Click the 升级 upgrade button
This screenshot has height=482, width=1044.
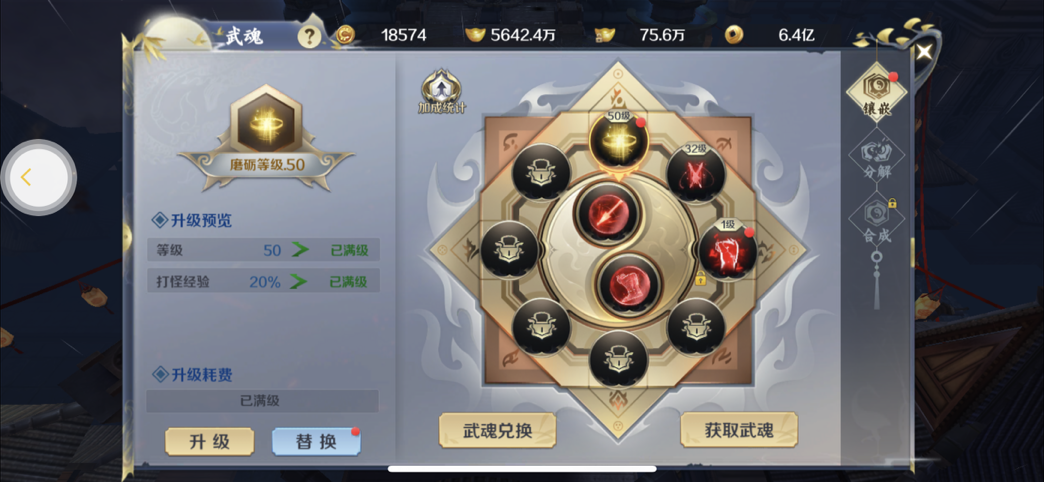210,441
